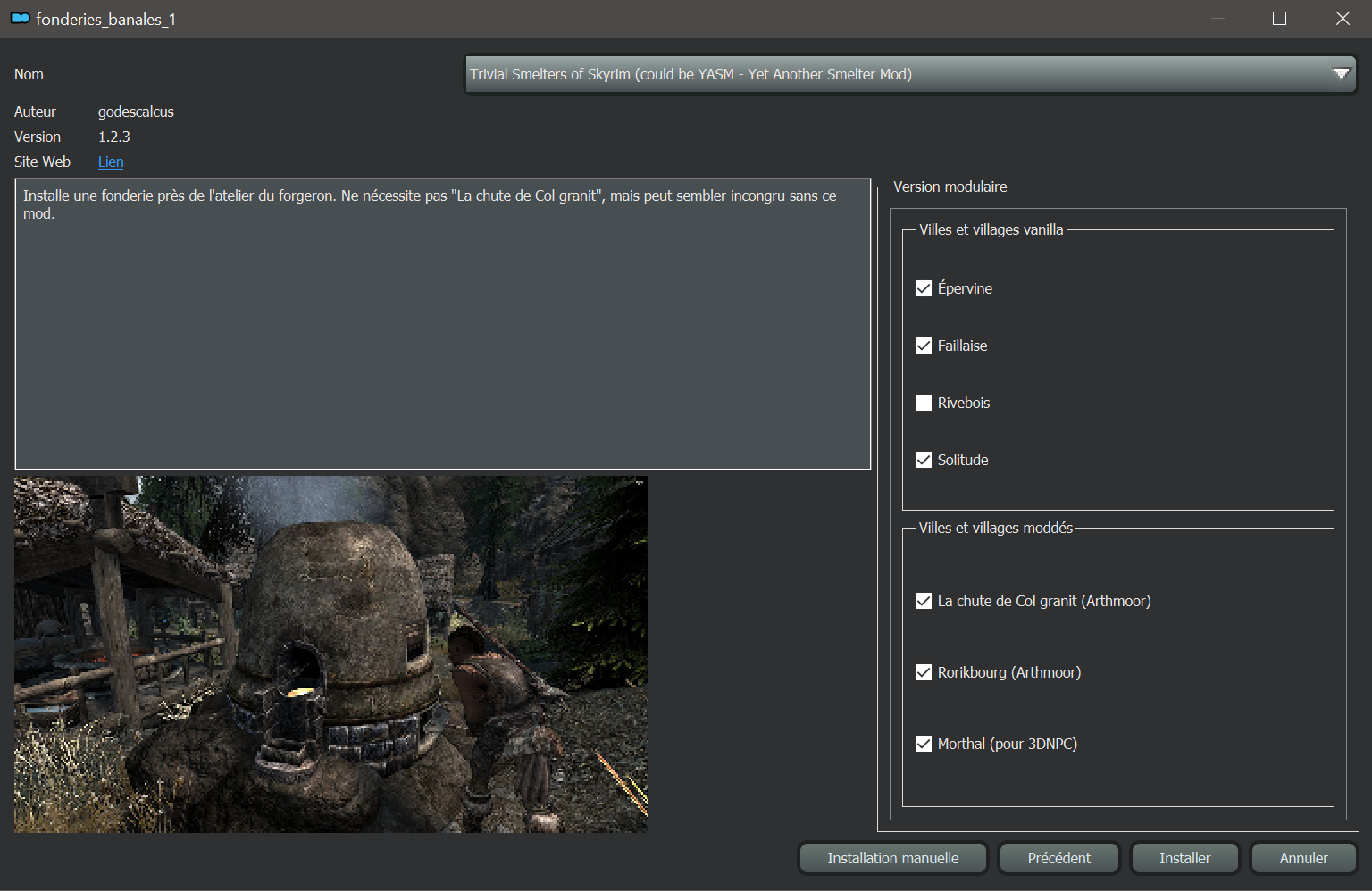
Task: Click the version value 1.2.3
Action: click(x=114, y=137)
